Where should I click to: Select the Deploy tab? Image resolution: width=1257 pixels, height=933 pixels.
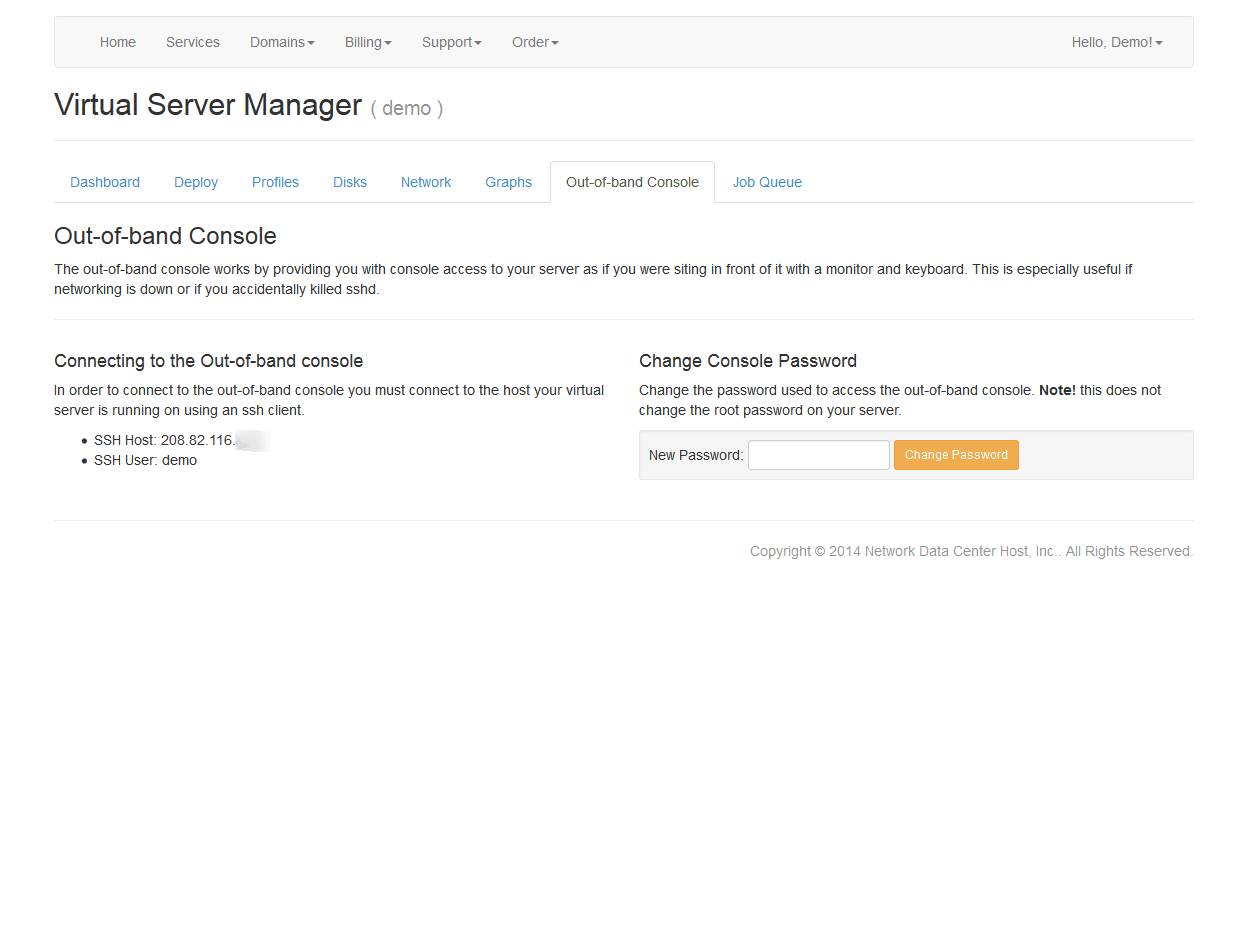click(196, 182)
